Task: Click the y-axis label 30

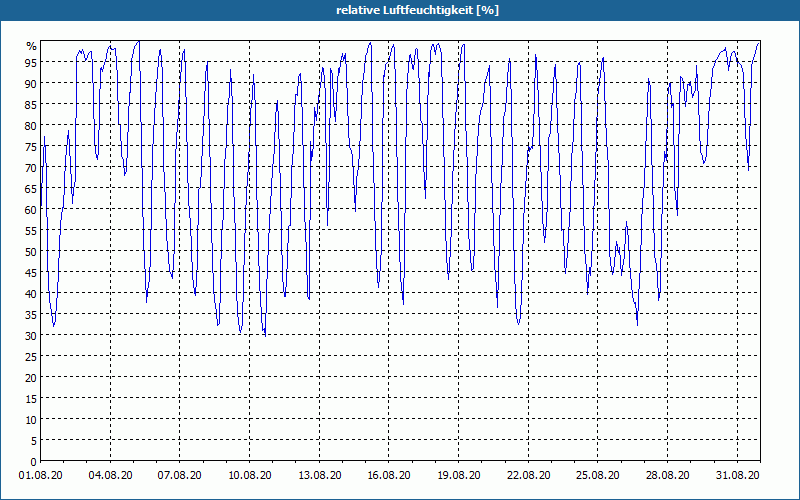Action: tap(31, 336)
